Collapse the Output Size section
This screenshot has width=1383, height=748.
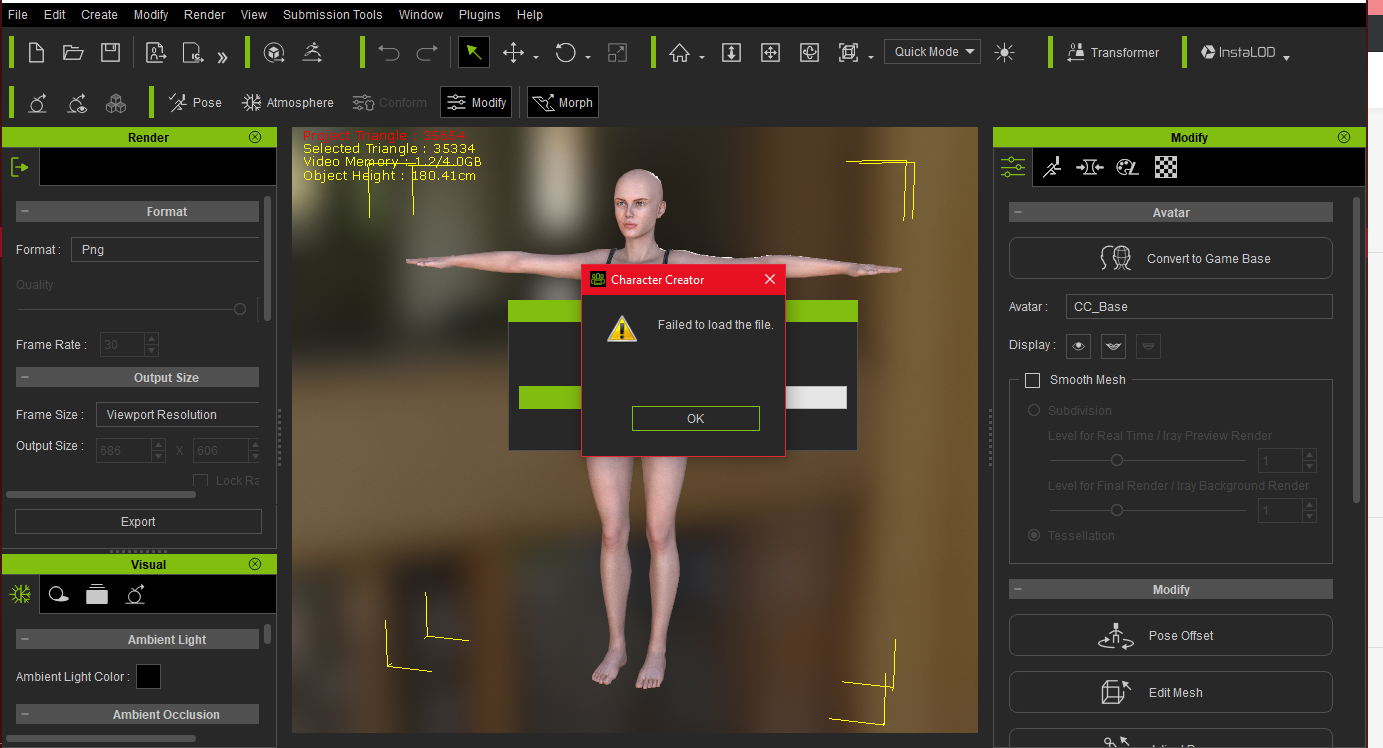(24, 378)
